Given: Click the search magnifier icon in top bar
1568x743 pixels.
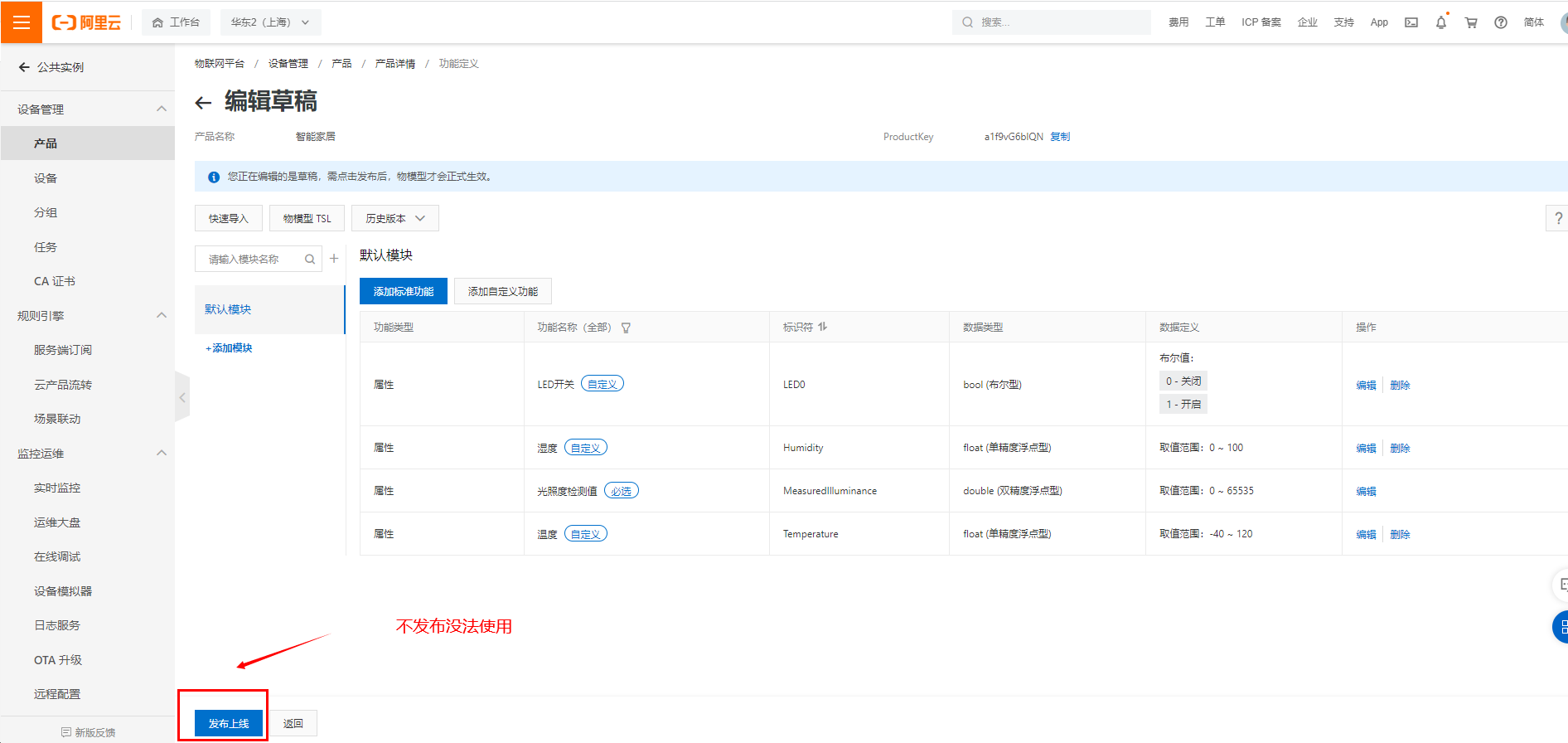Looking at the screenshot, I should pos(967,22).
